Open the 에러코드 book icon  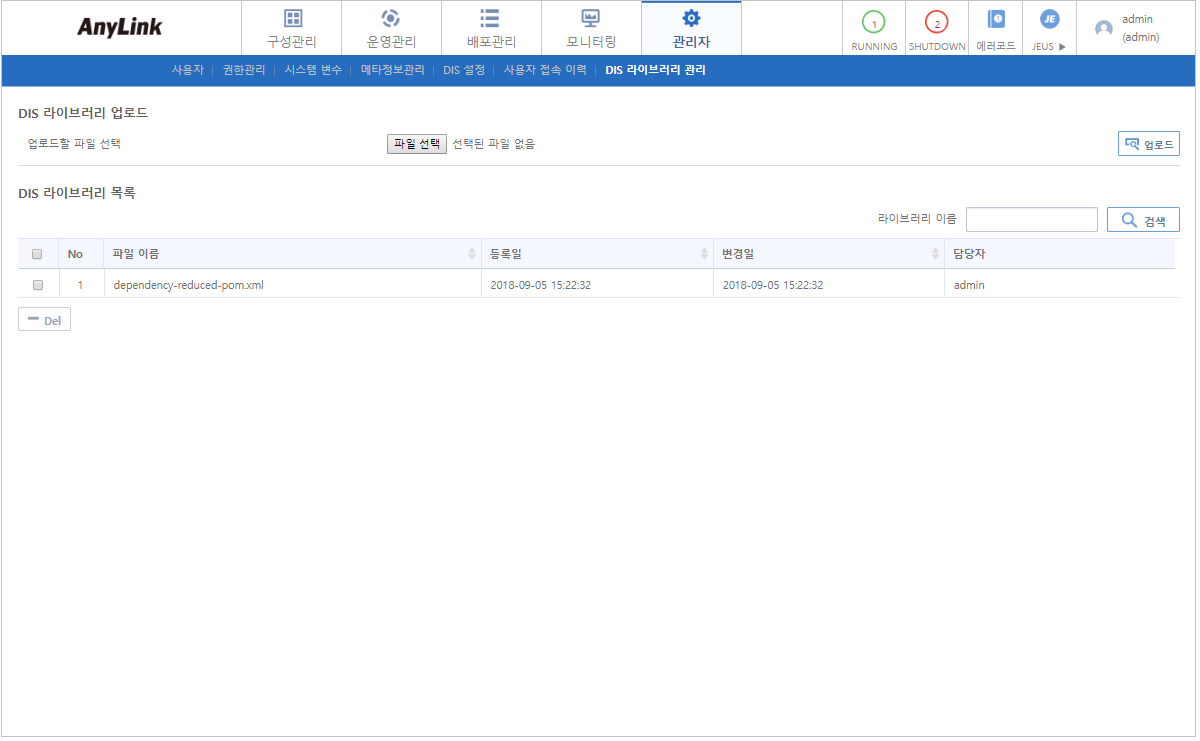click(x=995, y=20)
